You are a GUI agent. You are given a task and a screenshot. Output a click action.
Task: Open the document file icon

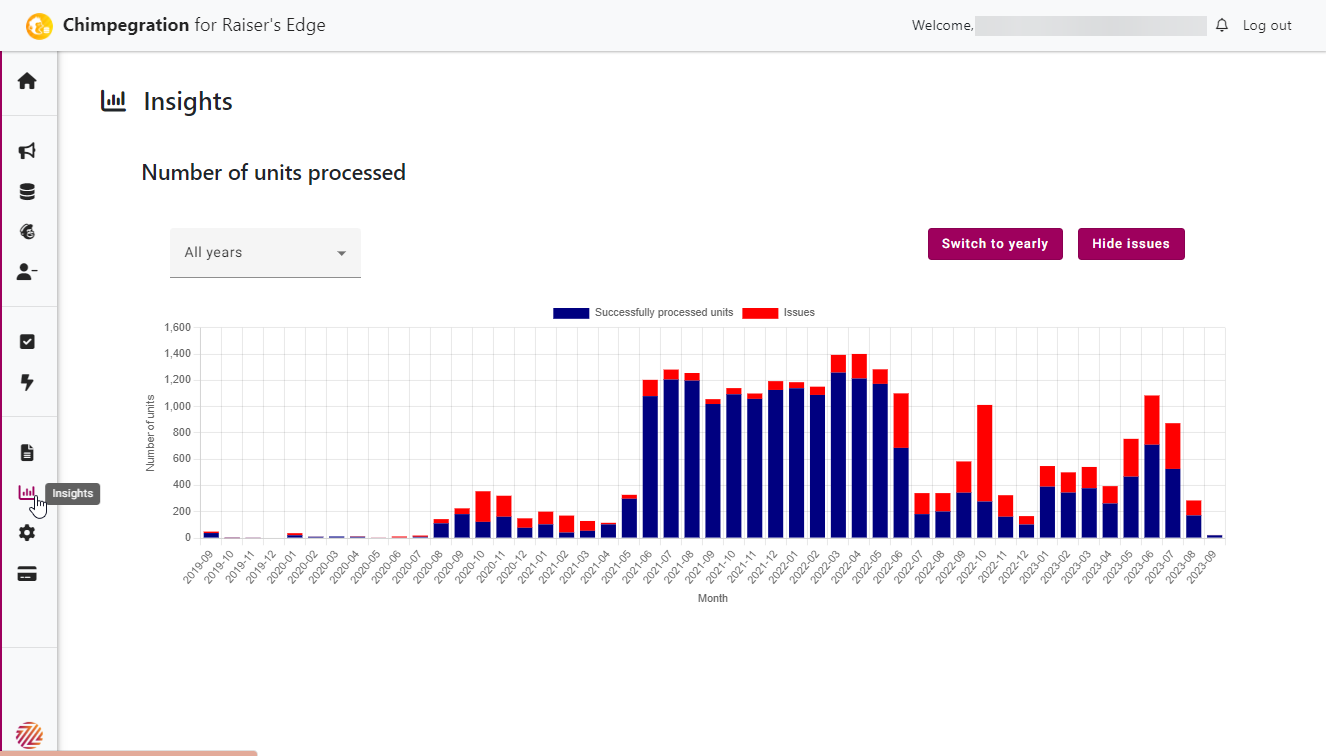coord(27,453)
